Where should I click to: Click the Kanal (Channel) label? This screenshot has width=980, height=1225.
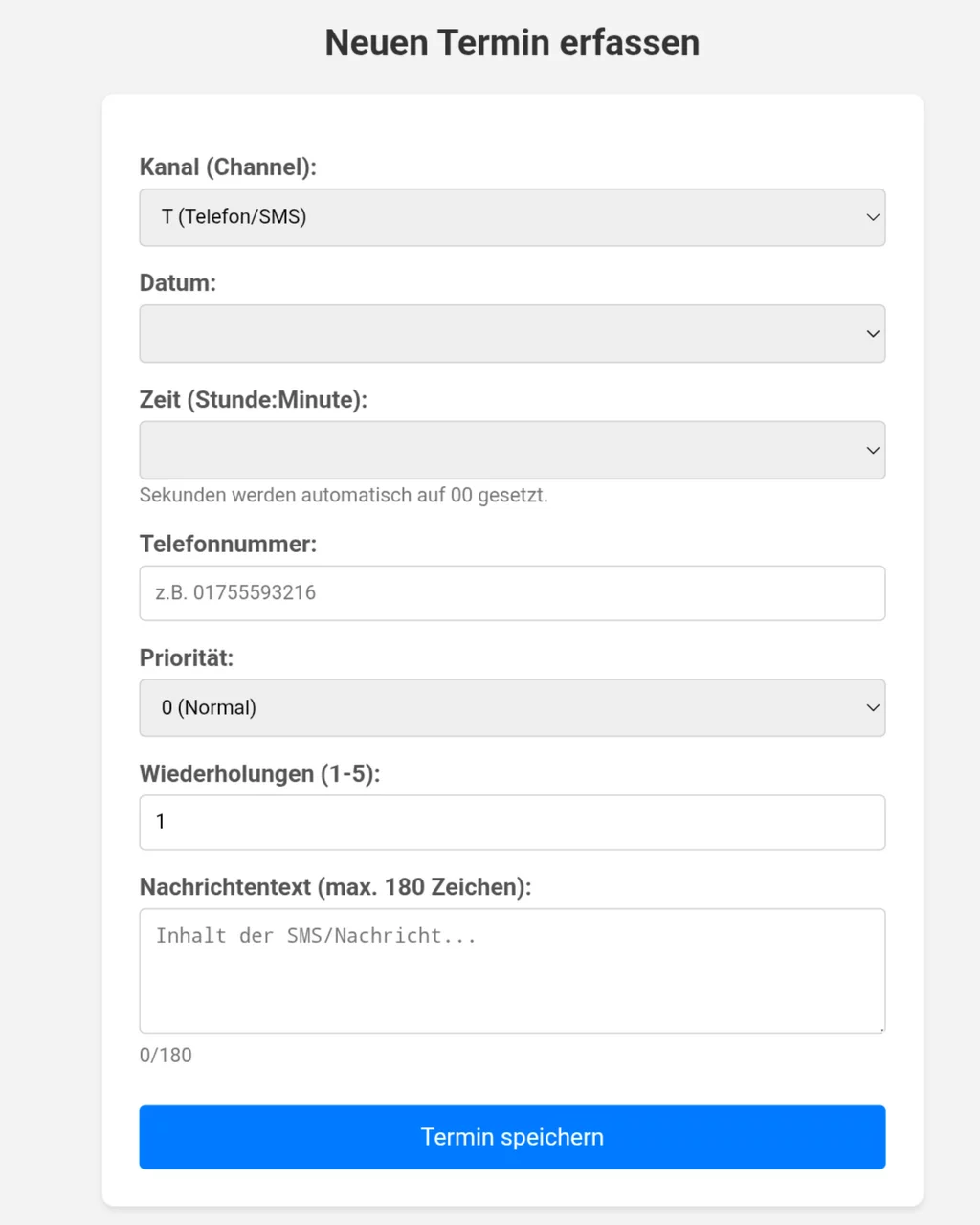228,167
